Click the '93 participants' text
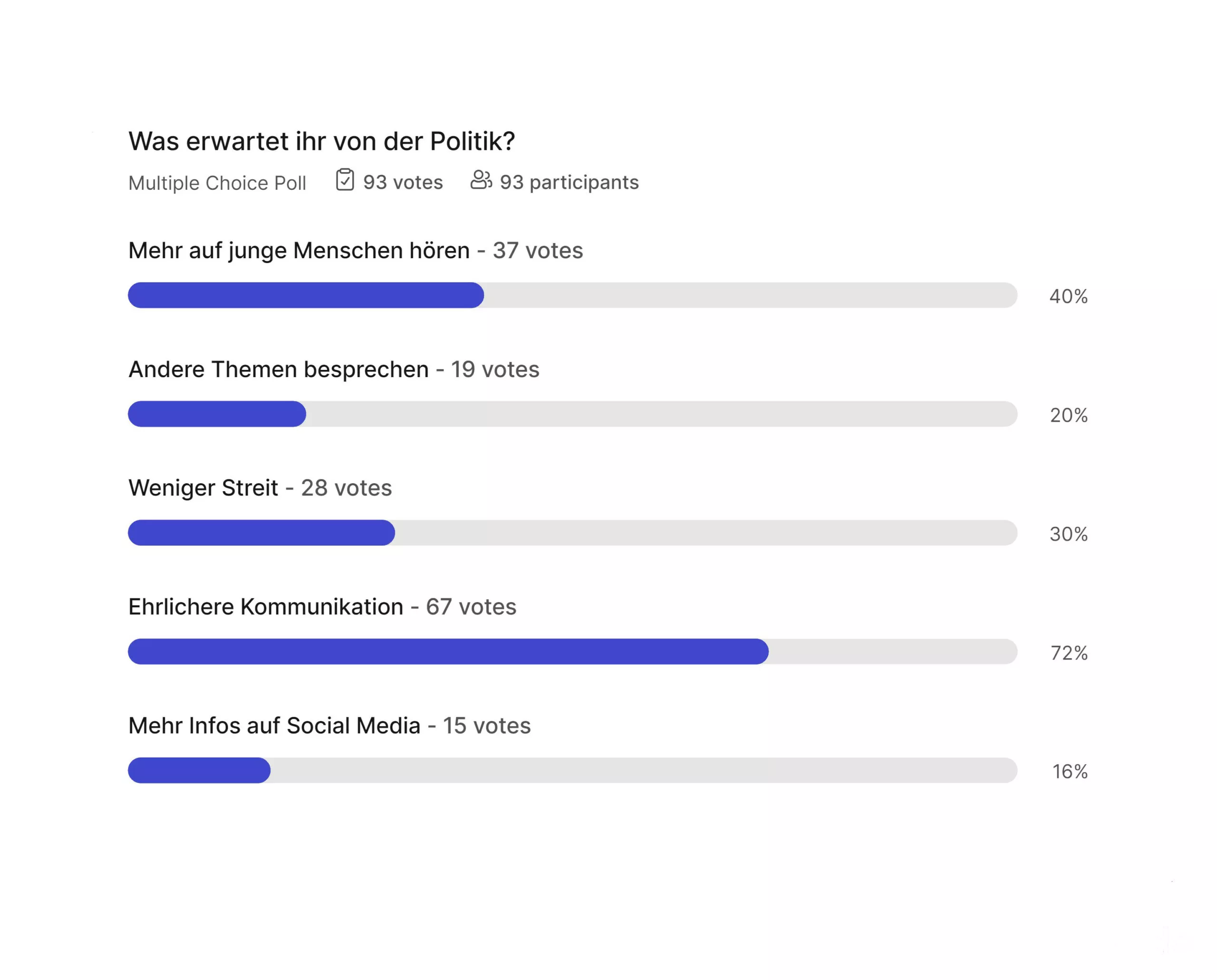Screen dimensions: 1217x980 pos(569,182)
